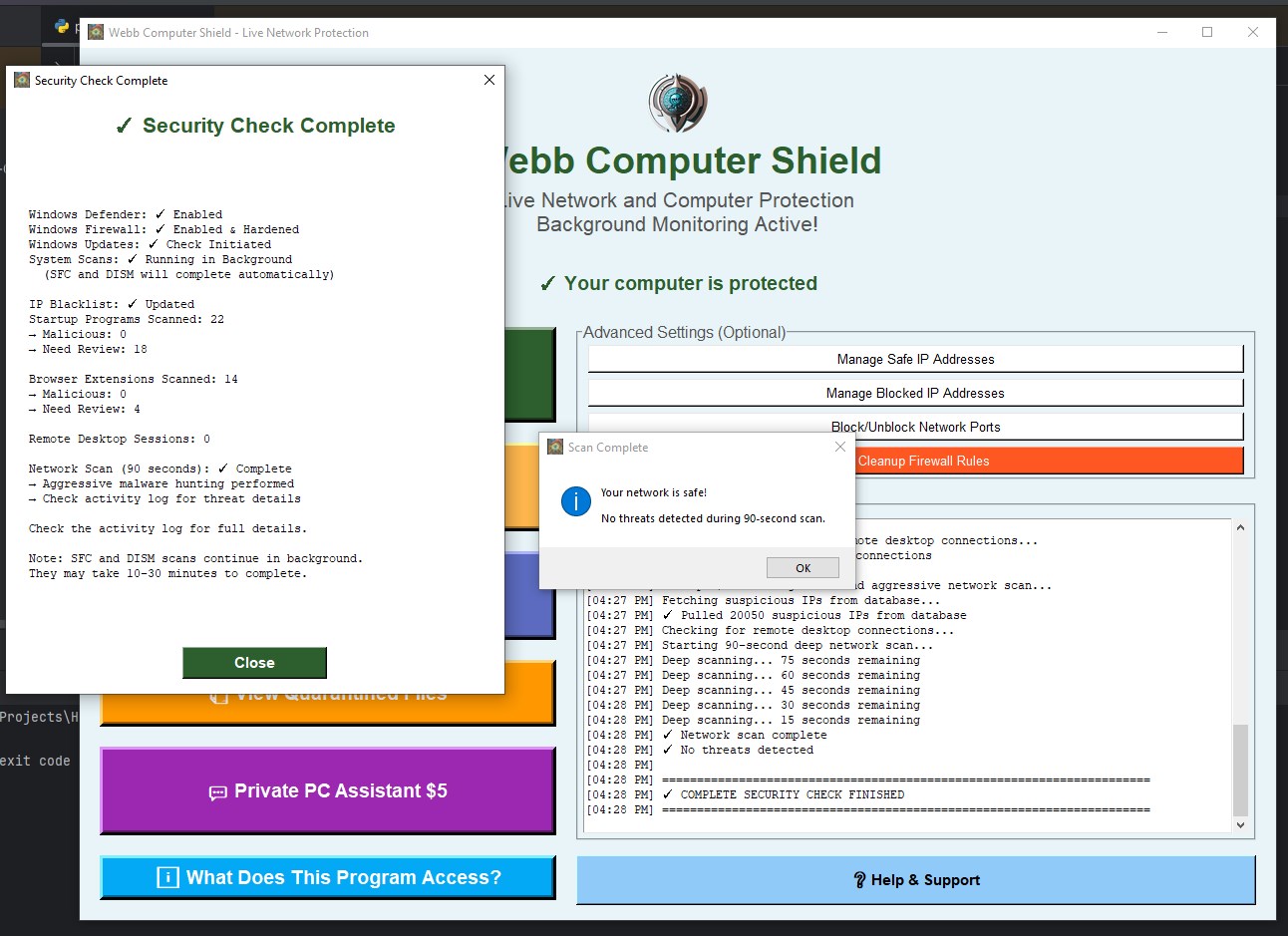Click the Webb Computer Shield title bar icon
The height and width of the screenshot is (936, 1288).
point(95,32)
